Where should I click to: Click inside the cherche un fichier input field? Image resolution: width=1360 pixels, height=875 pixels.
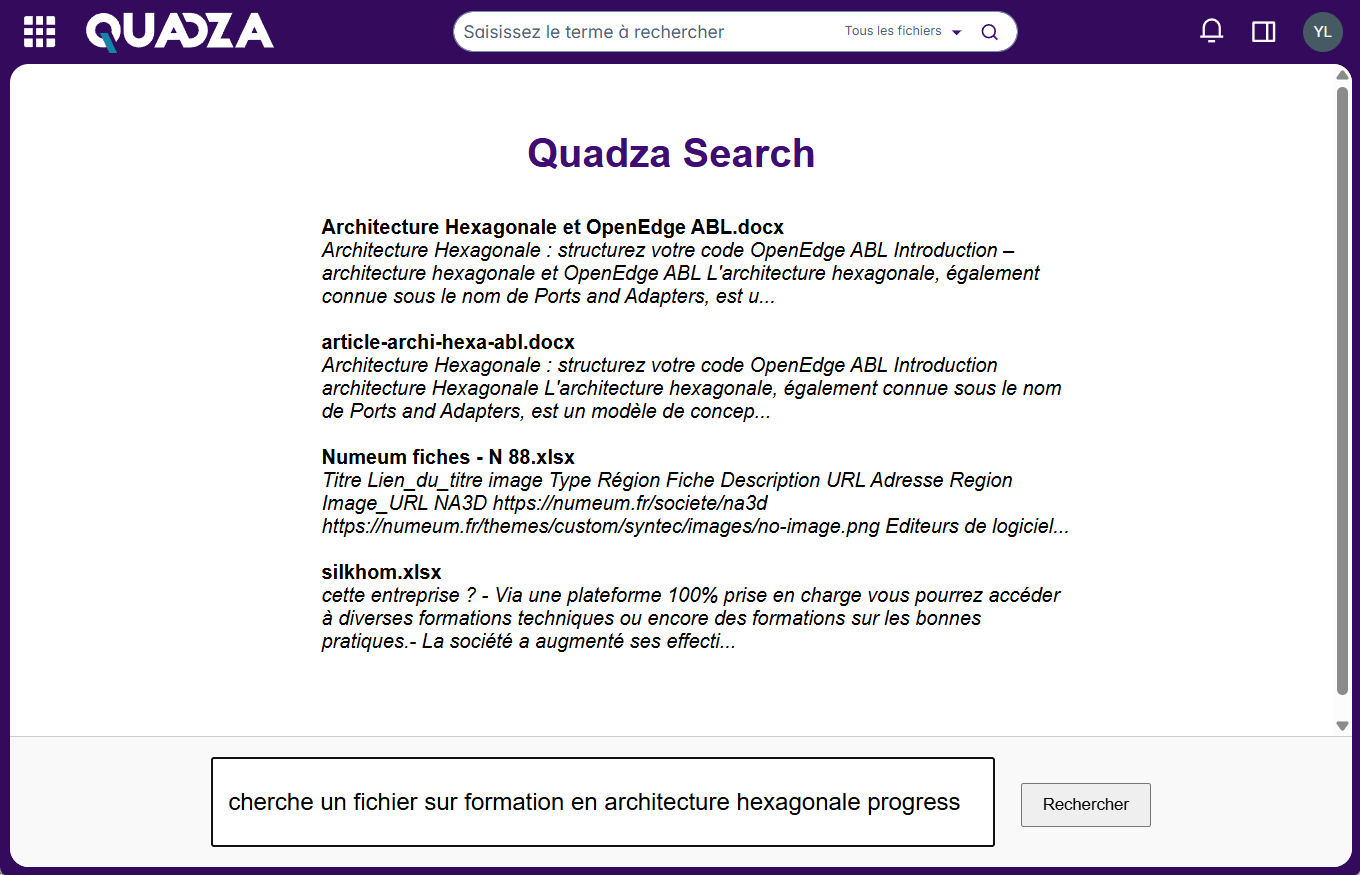(602, 801)
